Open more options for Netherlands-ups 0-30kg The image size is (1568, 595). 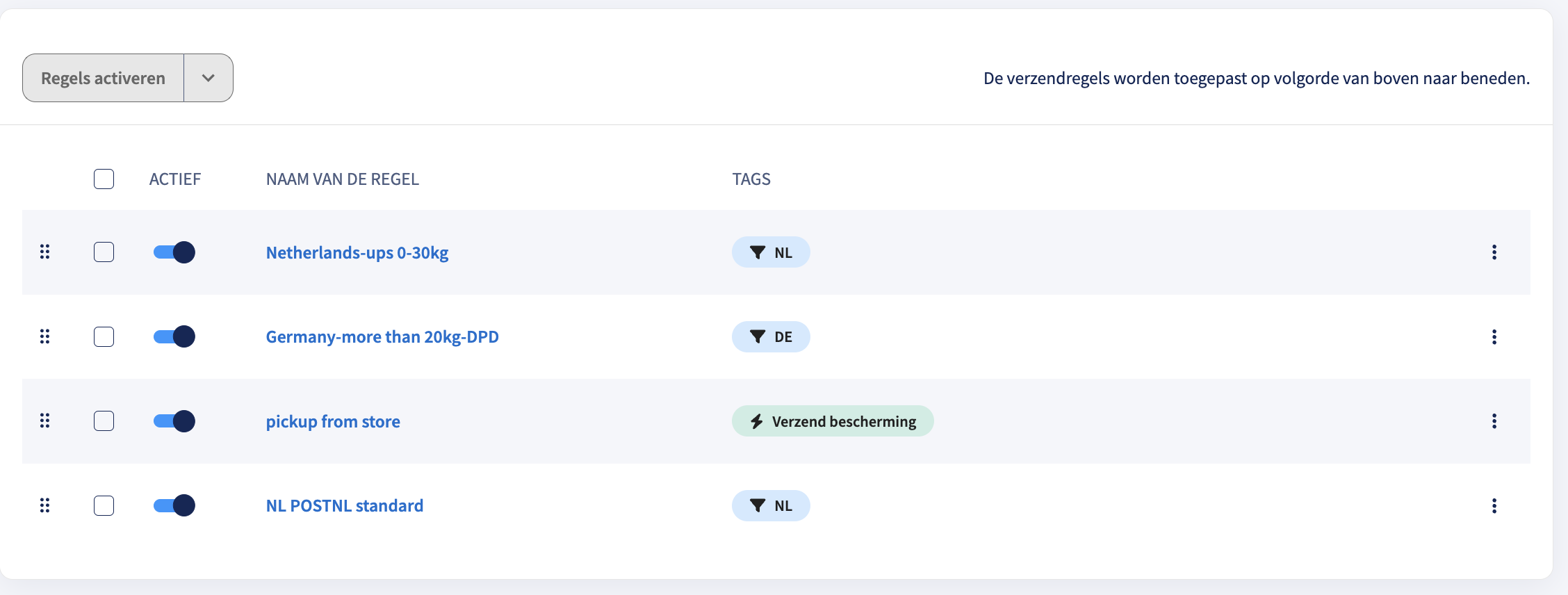1494,252
